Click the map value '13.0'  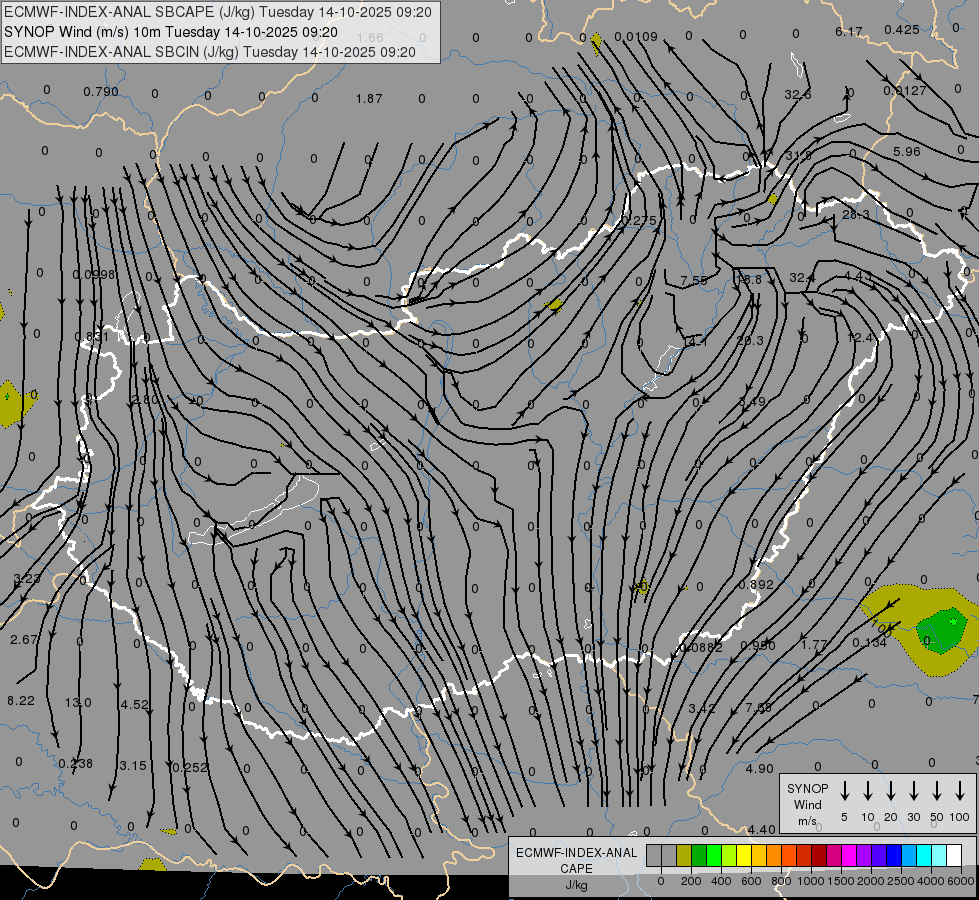pos(78,703)
